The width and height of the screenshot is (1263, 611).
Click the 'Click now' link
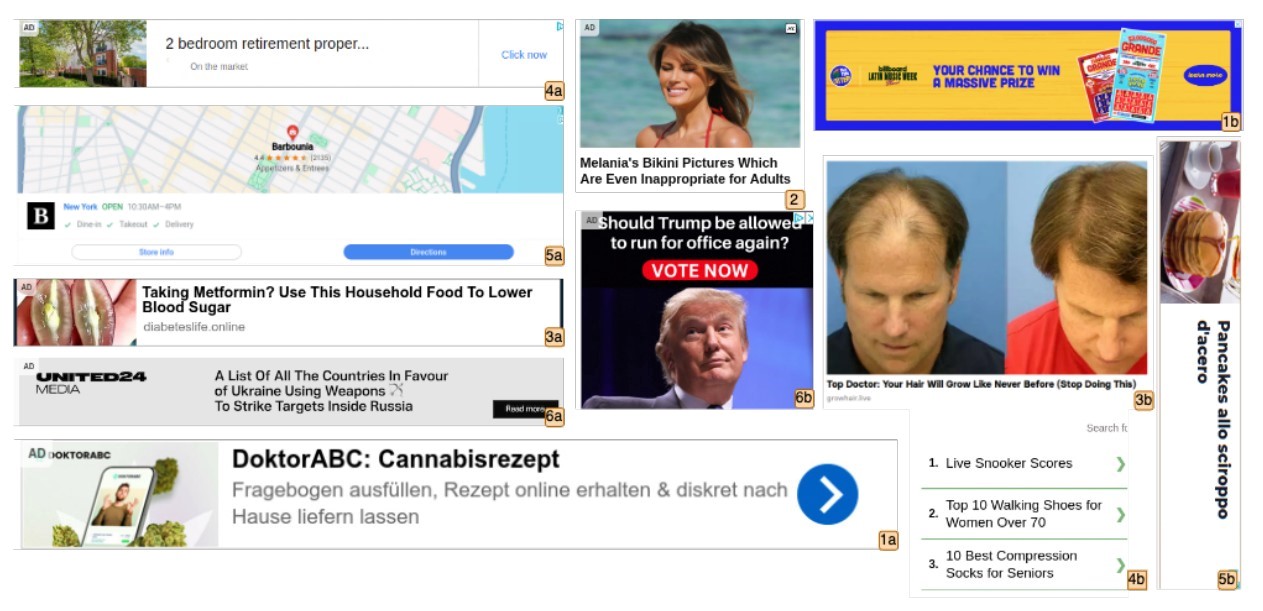click(x=524, y=55)
